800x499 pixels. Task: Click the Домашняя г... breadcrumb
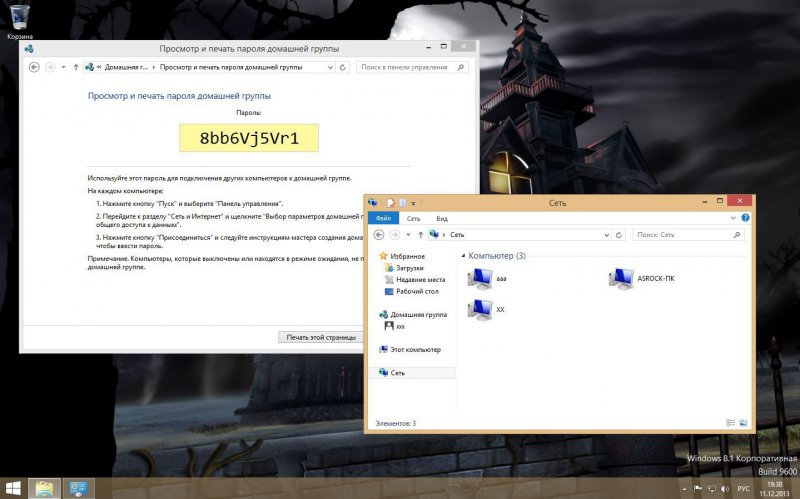coord(126,67)
